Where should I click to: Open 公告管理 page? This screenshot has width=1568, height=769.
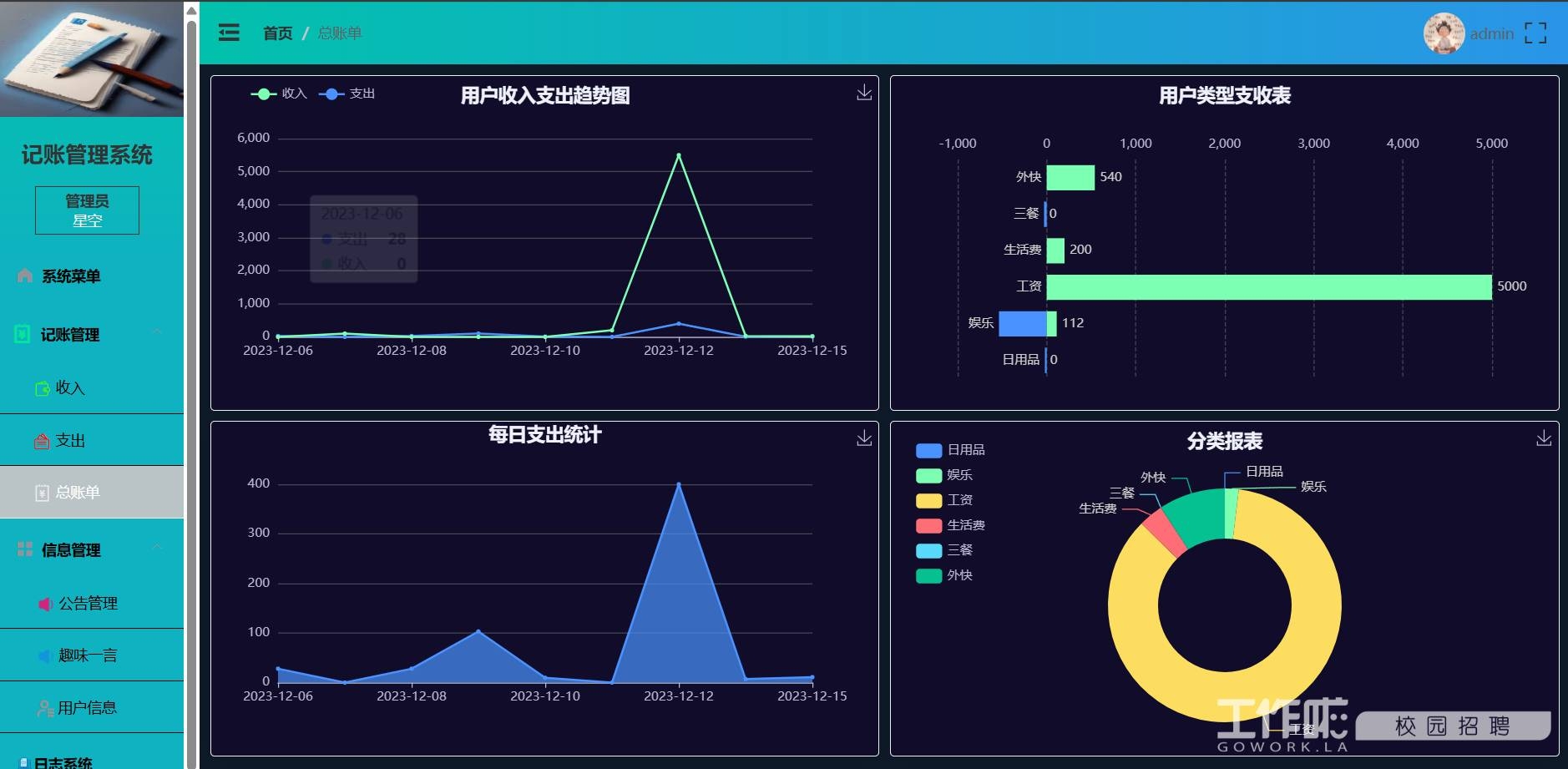pyautogui.click(x=92, y=604)
